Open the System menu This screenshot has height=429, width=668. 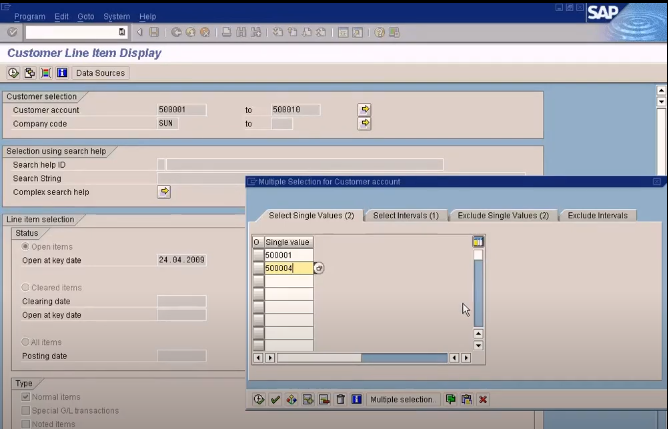tap(116, 17)
